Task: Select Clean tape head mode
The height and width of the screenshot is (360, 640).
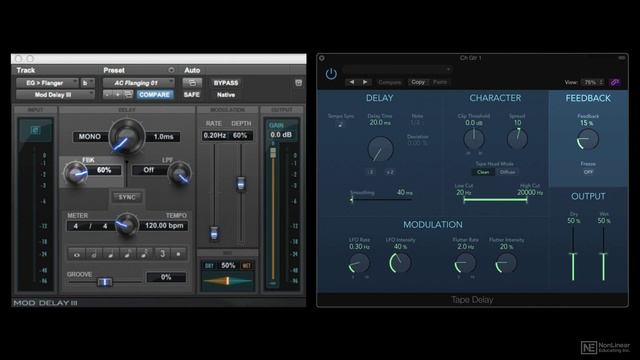Action: 483,172
